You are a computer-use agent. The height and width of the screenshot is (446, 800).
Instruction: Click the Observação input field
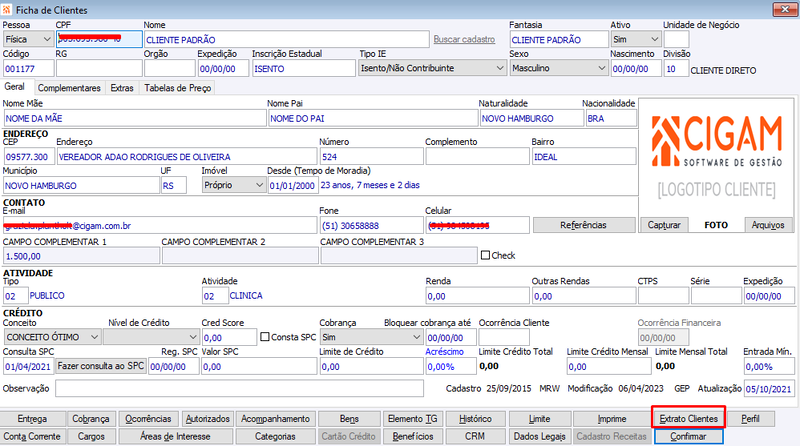point(239,388)
